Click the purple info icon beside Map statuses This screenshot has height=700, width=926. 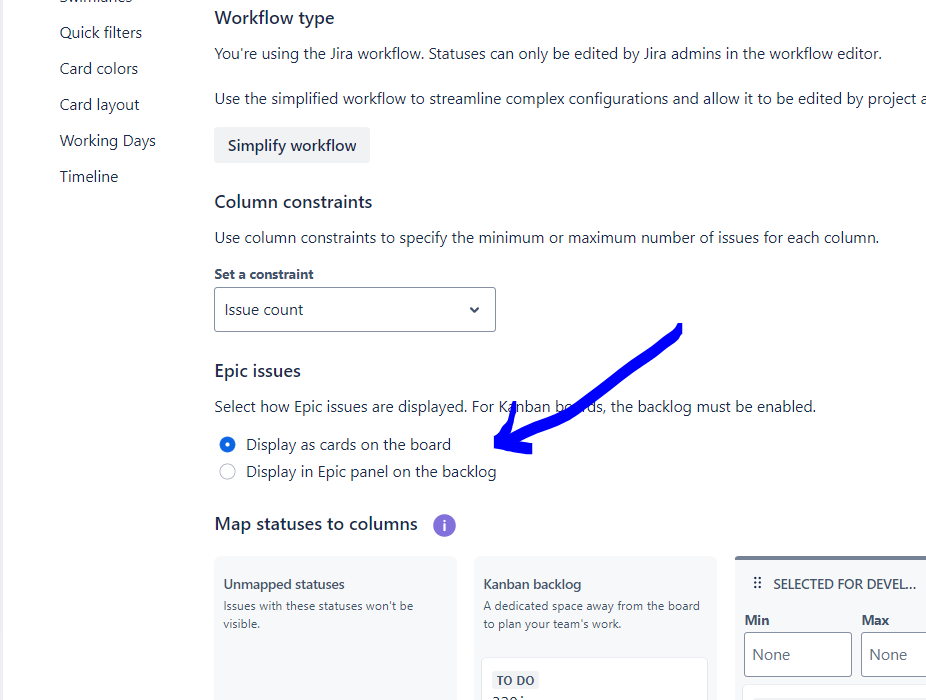444,525
